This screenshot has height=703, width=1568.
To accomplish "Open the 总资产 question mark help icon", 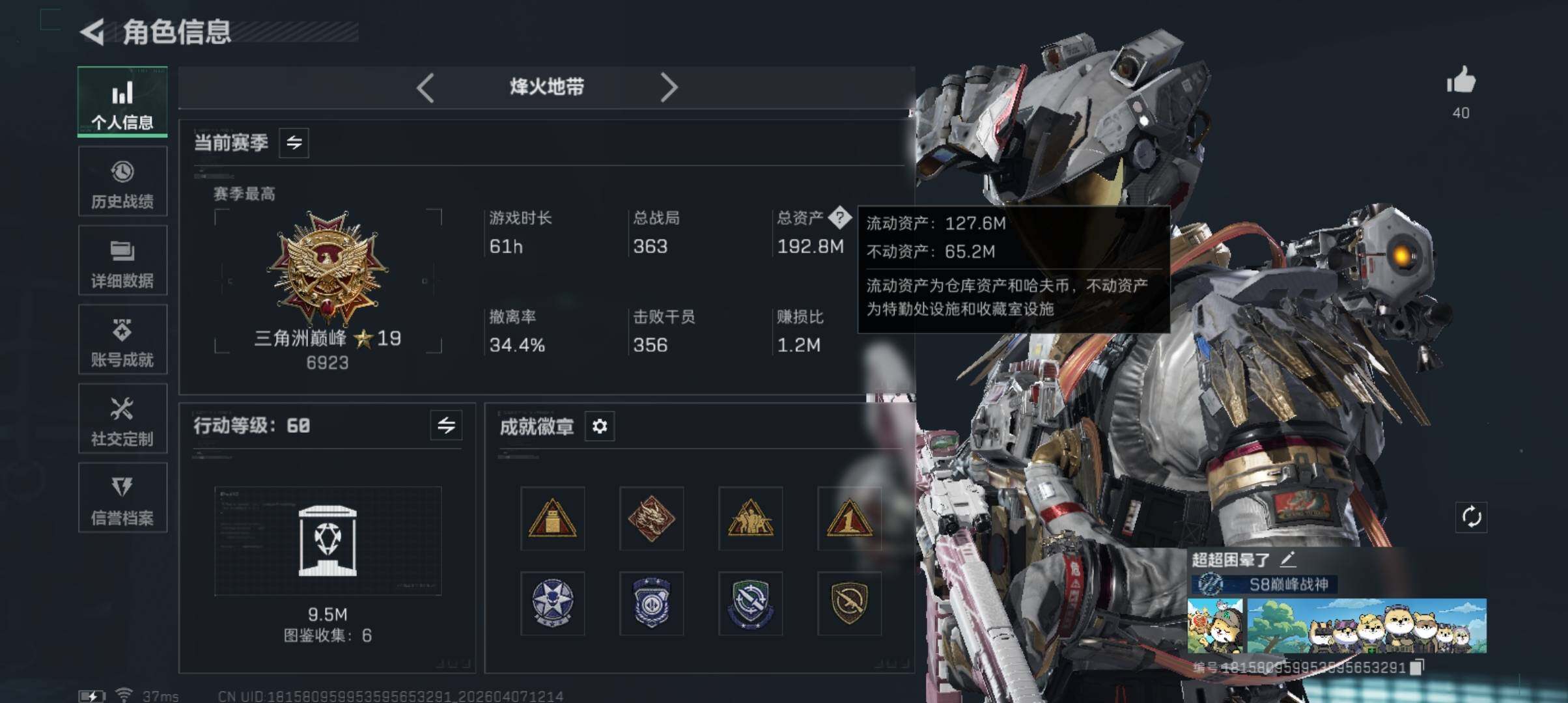I will click(x=839, y=217).
